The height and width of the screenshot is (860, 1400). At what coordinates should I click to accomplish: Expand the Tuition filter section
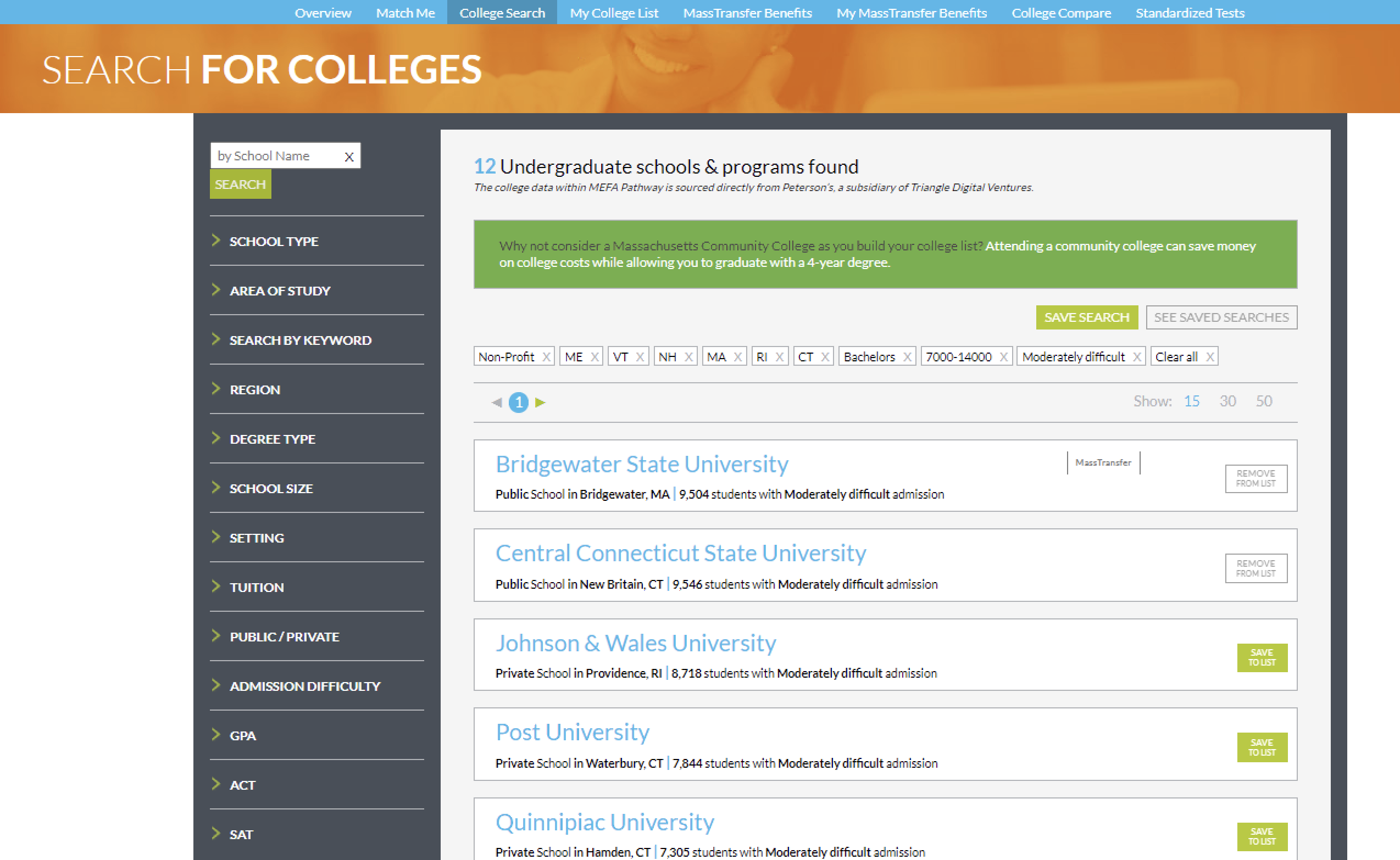point(256,587)
